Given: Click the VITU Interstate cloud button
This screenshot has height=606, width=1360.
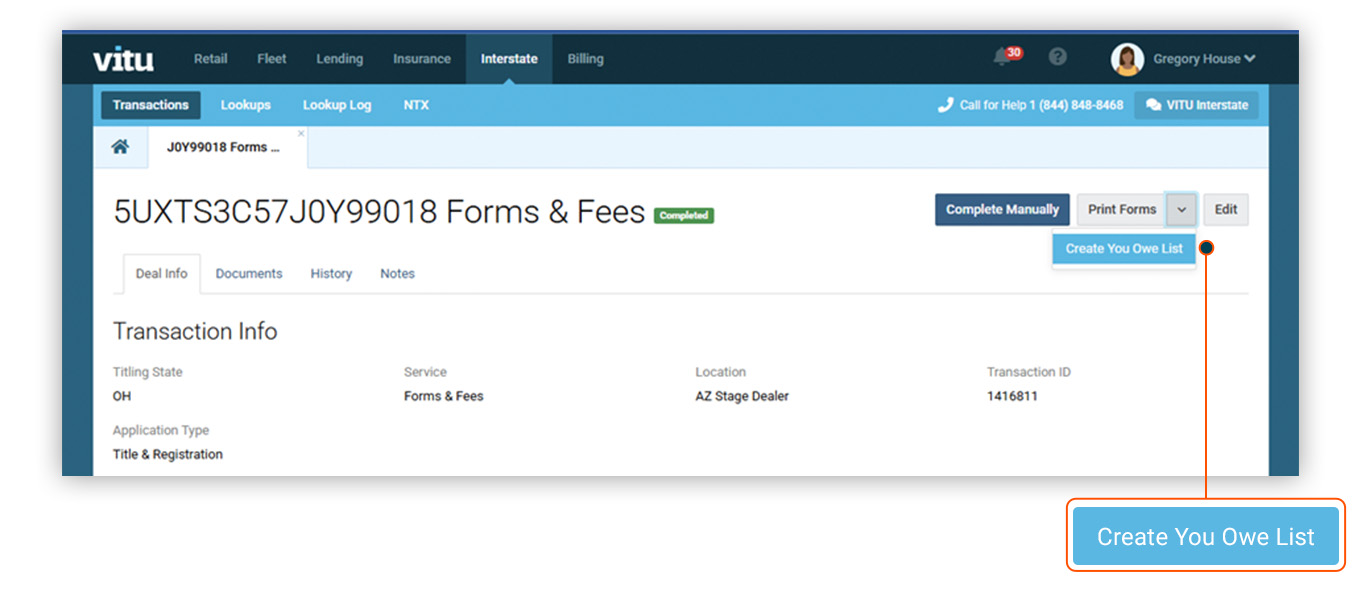Looking at the screenshot, I should tap(1196, 105).
